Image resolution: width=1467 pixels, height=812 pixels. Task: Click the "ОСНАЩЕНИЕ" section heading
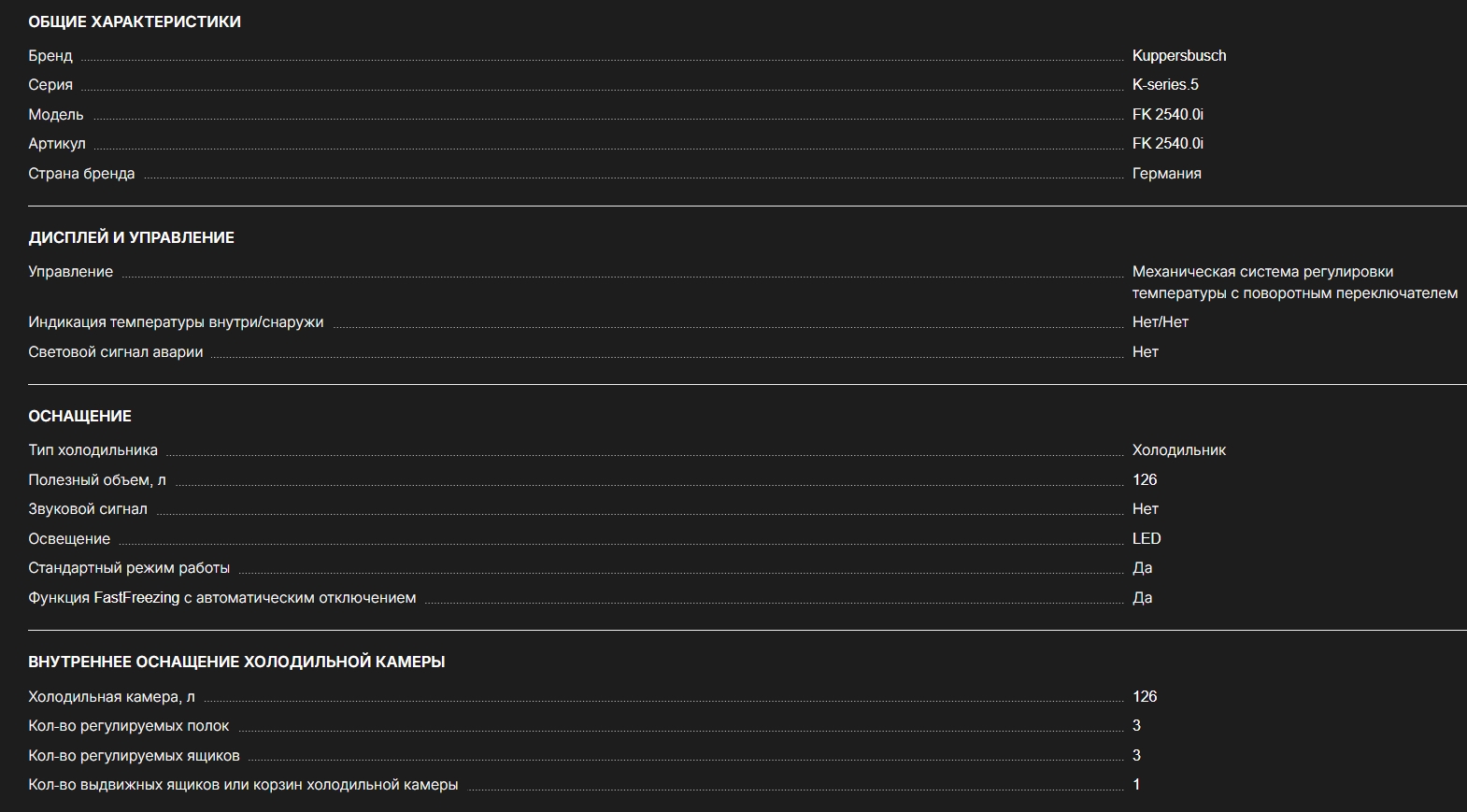pyautogui.click(x=80, y=416)
